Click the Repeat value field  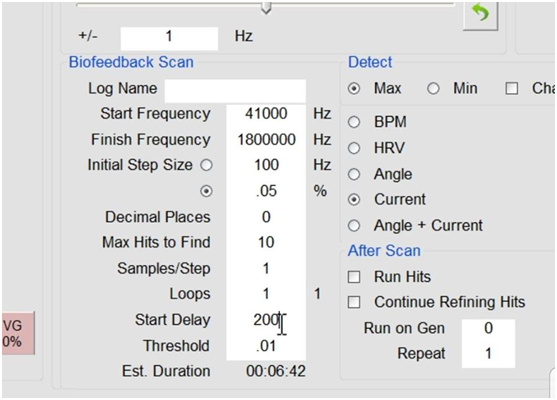click(x=488, y=354)
